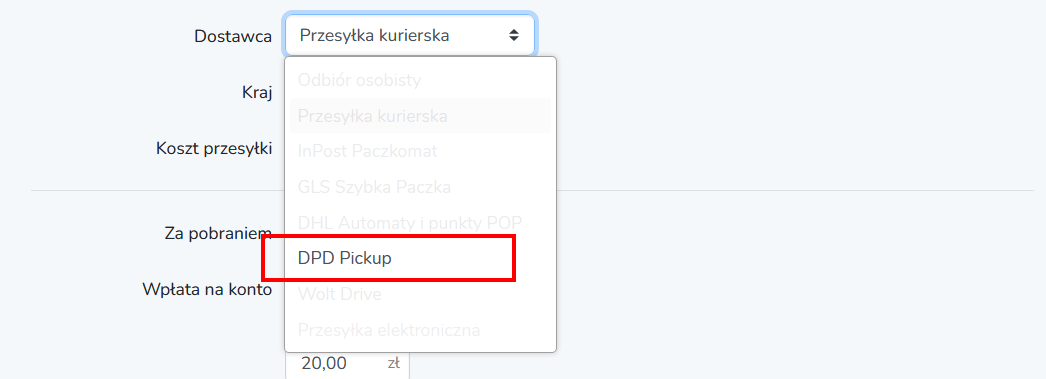Click the Za pobraniem label
The width and height of the screenshot is (1046, 379).
[x=218, y=234]
